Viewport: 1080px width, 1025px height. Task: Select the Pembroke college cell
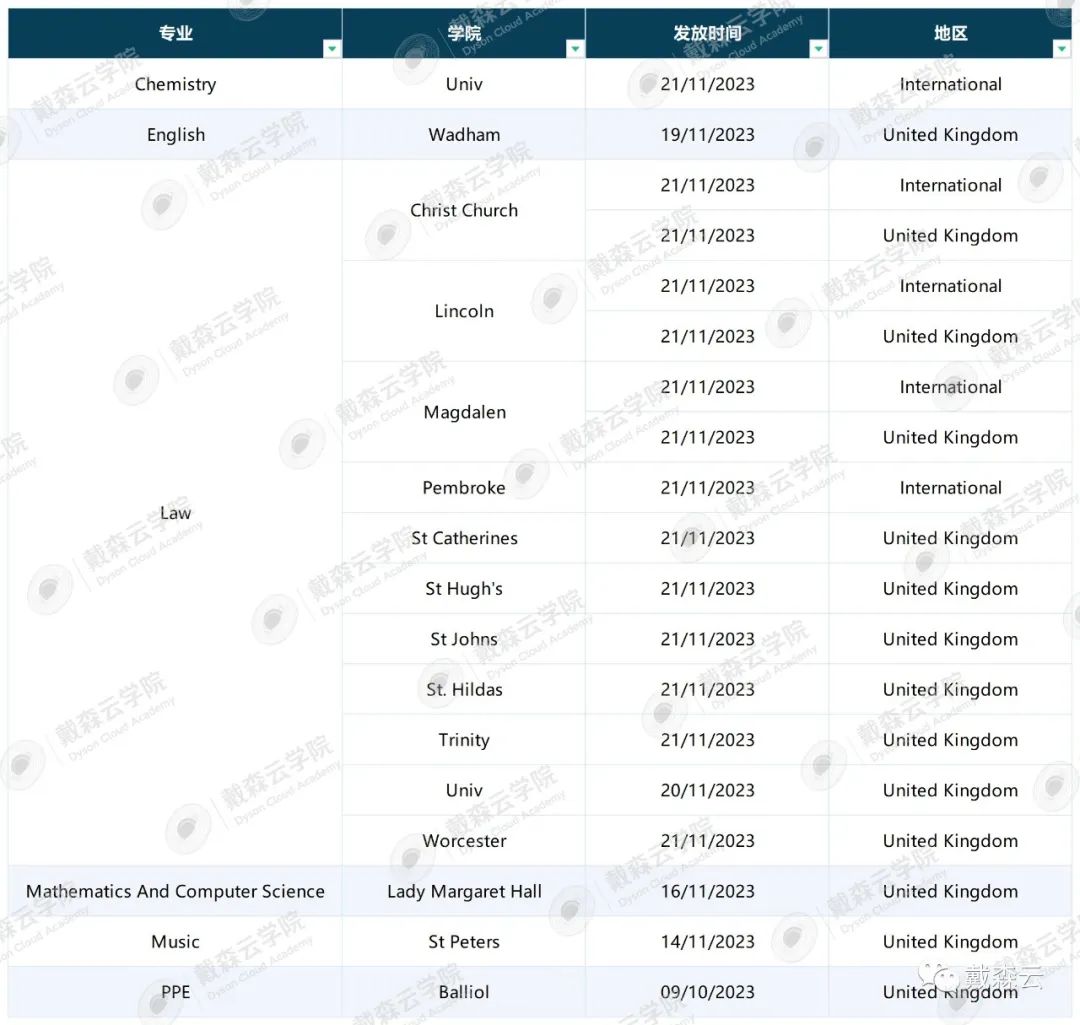464,487
